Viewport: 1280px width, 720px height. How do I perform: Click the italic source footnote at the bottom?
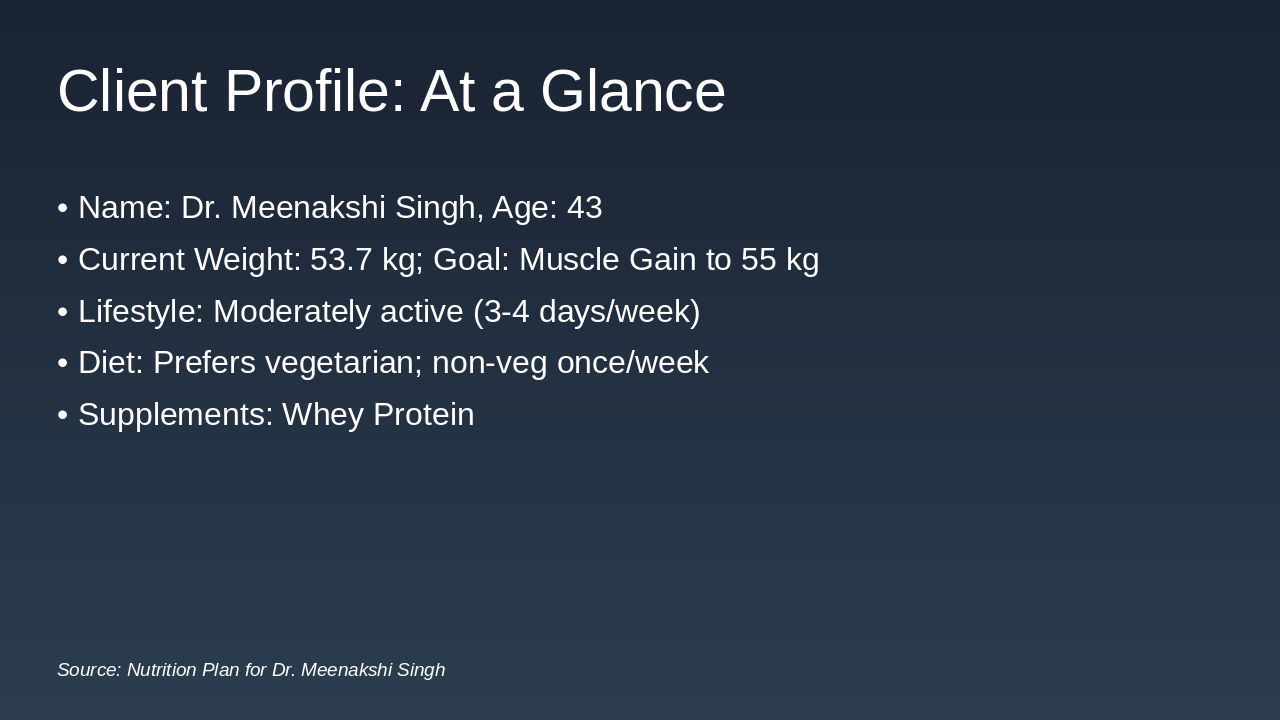251,670
